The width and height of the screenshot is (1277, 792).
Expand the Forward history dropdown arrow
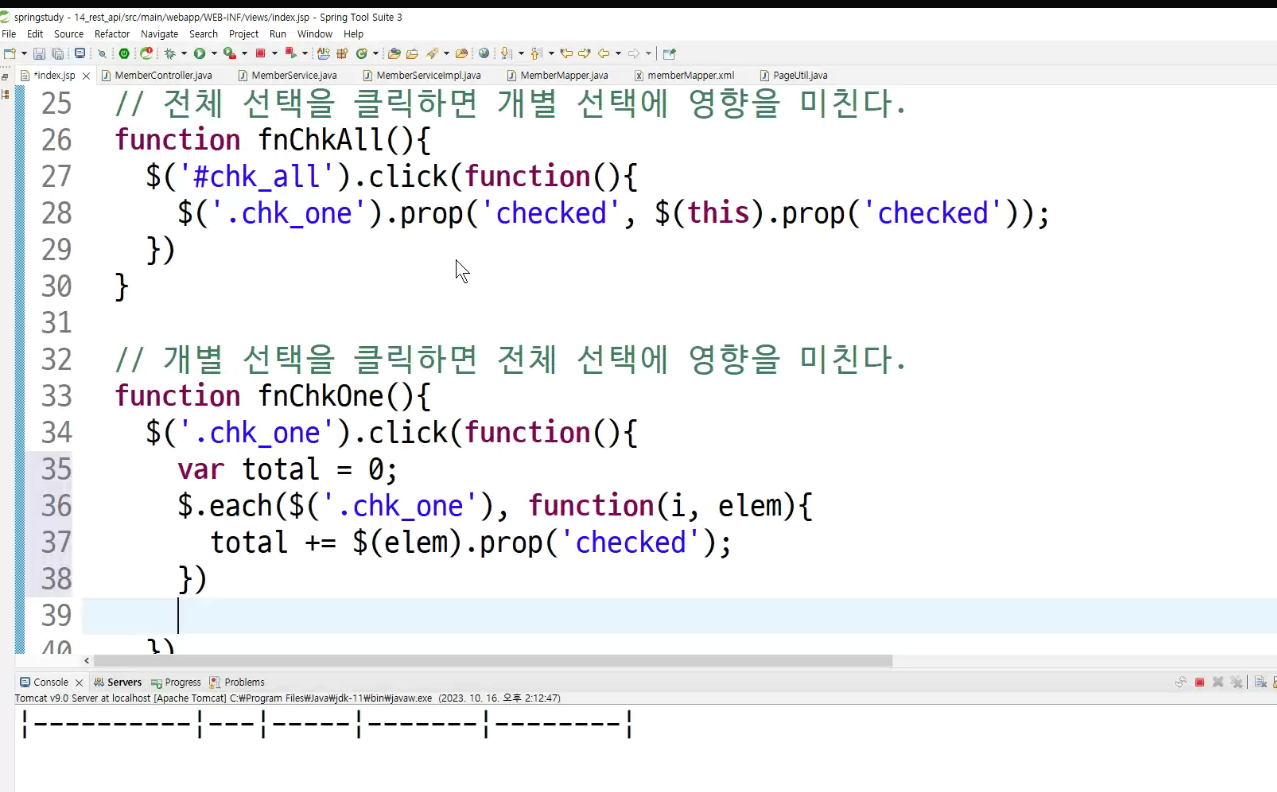pos(648,53)
